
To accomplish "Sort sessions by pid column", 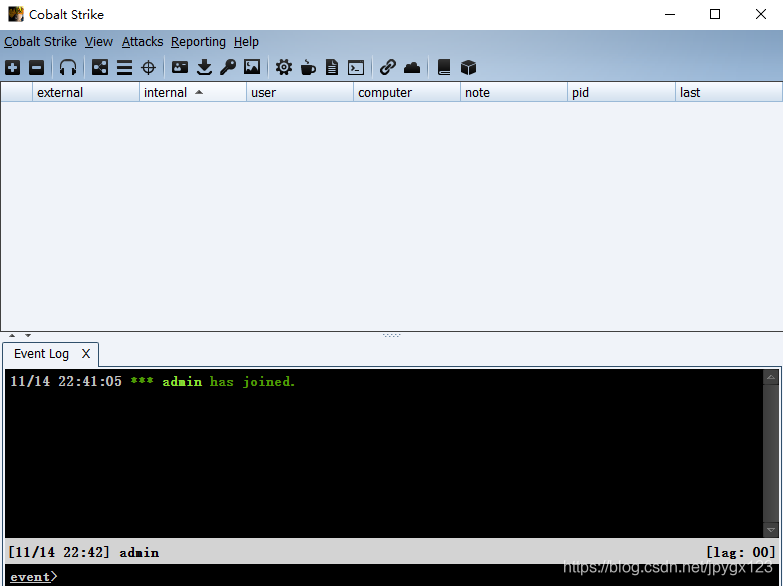I will click(x=621, y=92).
